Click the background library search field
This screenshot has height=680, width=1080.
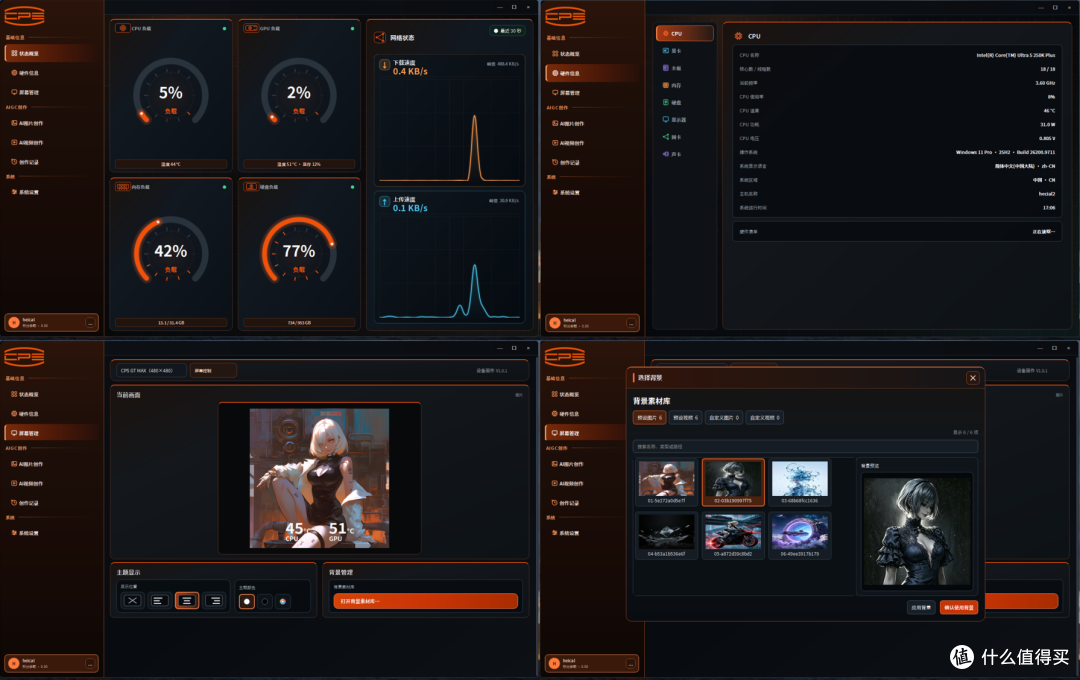click(x=805, y=446)
